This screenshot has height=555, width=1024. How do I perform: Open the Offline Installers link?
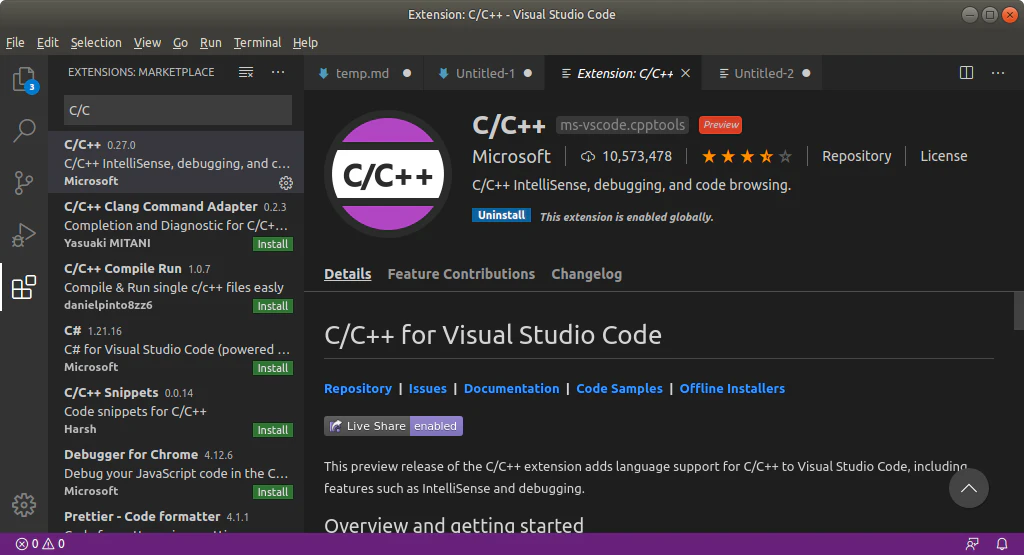(x=732, y=388)
